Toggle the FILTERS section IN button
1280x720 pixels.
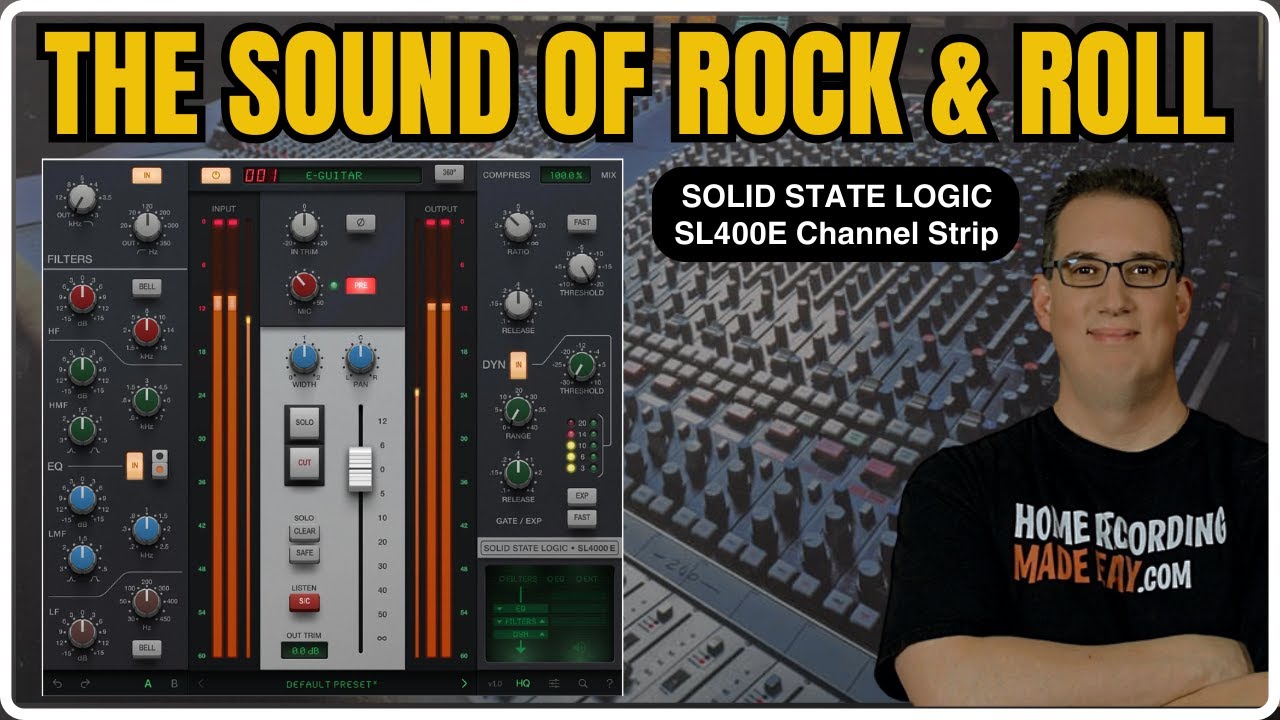pyautogui.click(x=146, y=176)
